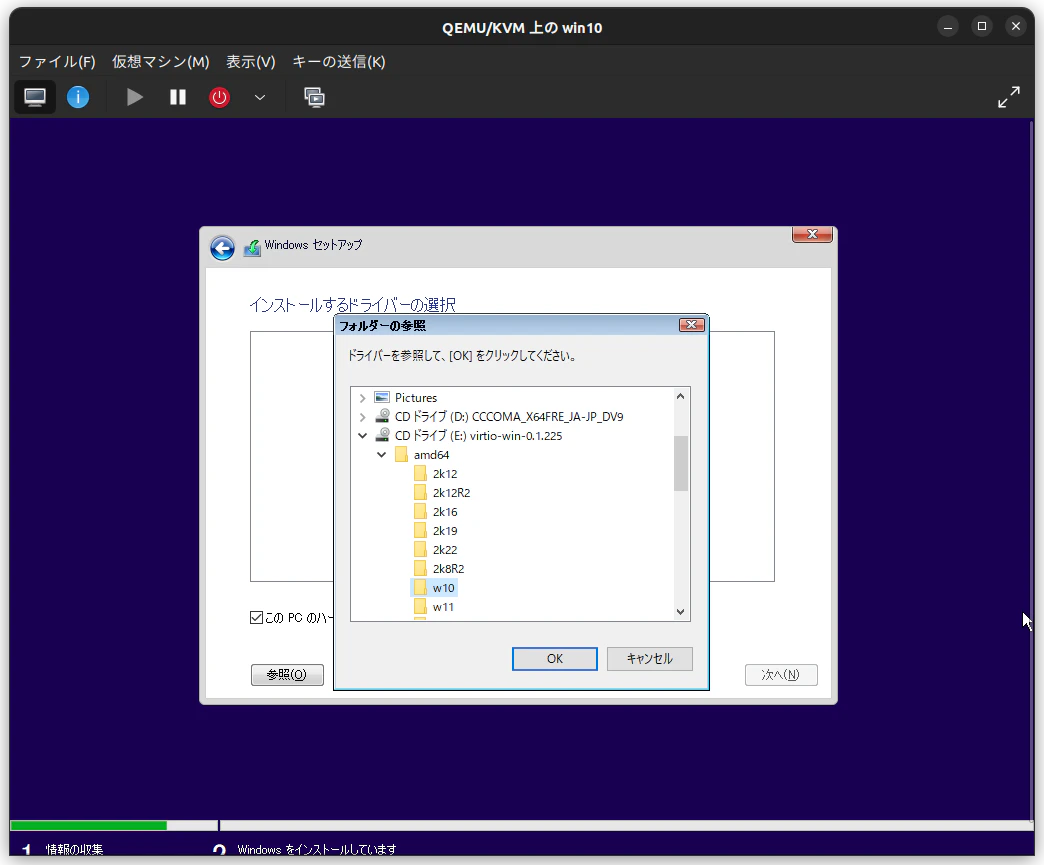Cancel the folder browse dialog
Viewport: 1044px width, 865px height.
pos(649,659)
